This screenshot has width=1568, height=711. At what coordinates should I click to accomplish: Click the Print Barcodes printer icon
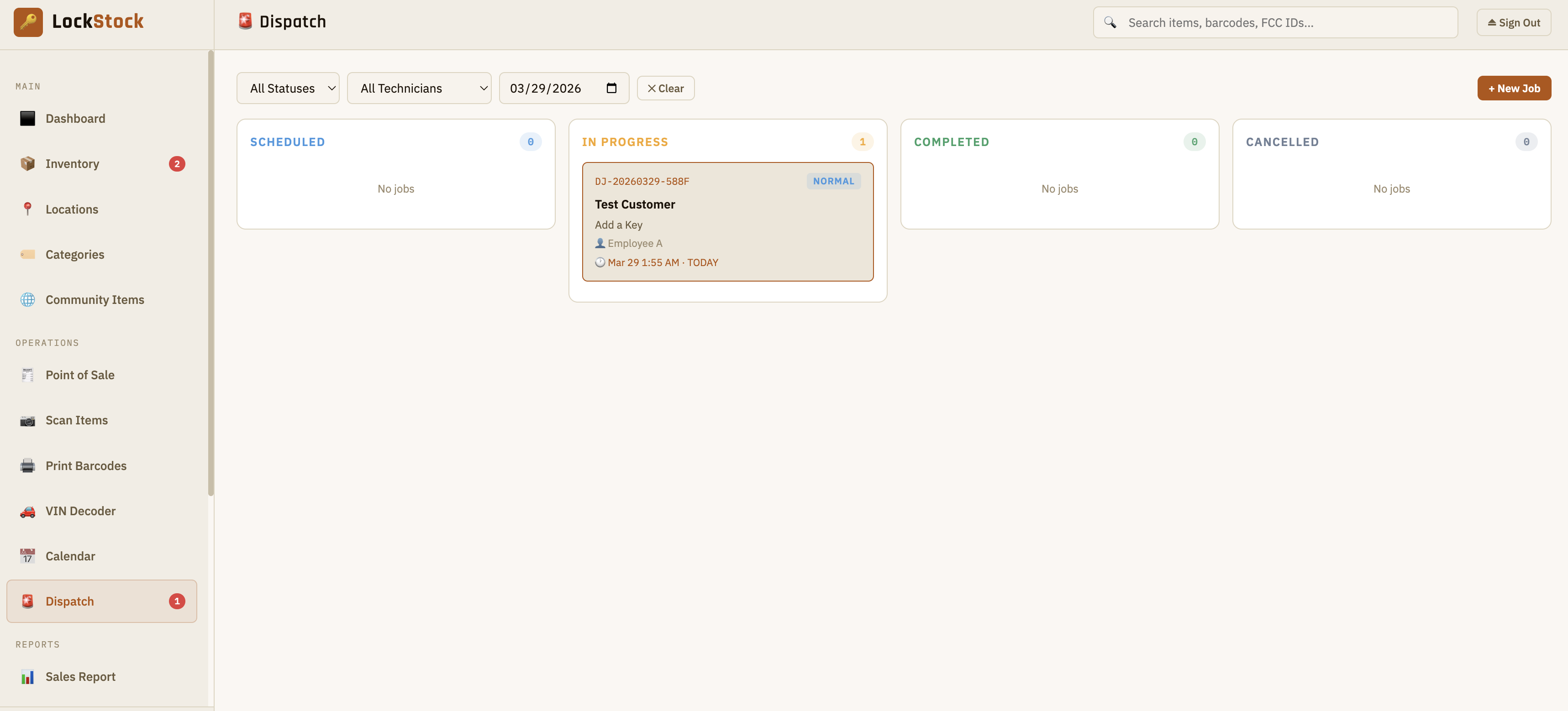tap(27, 466)
